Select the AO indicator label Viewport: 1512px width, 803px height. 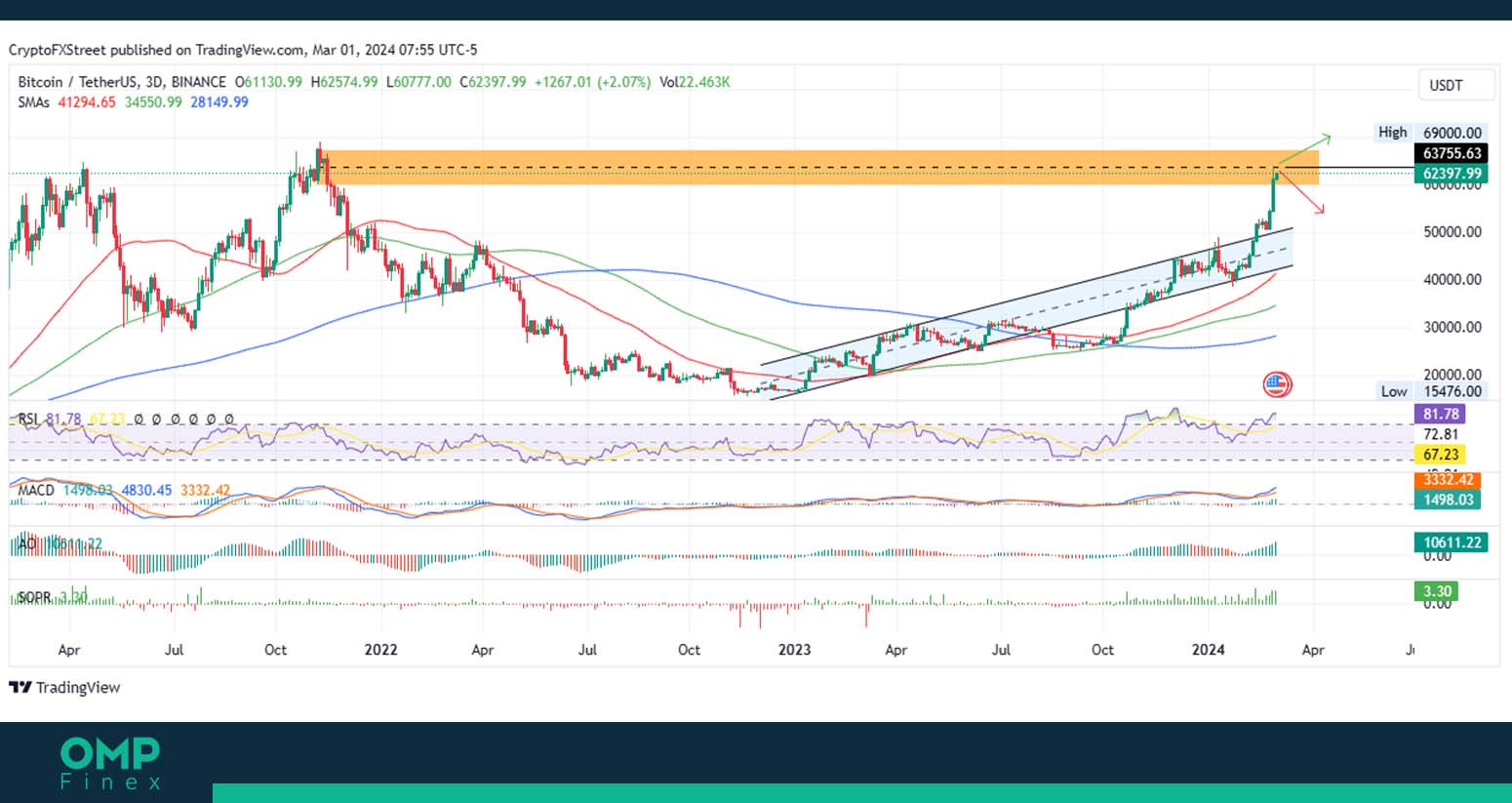coord(26,543)
